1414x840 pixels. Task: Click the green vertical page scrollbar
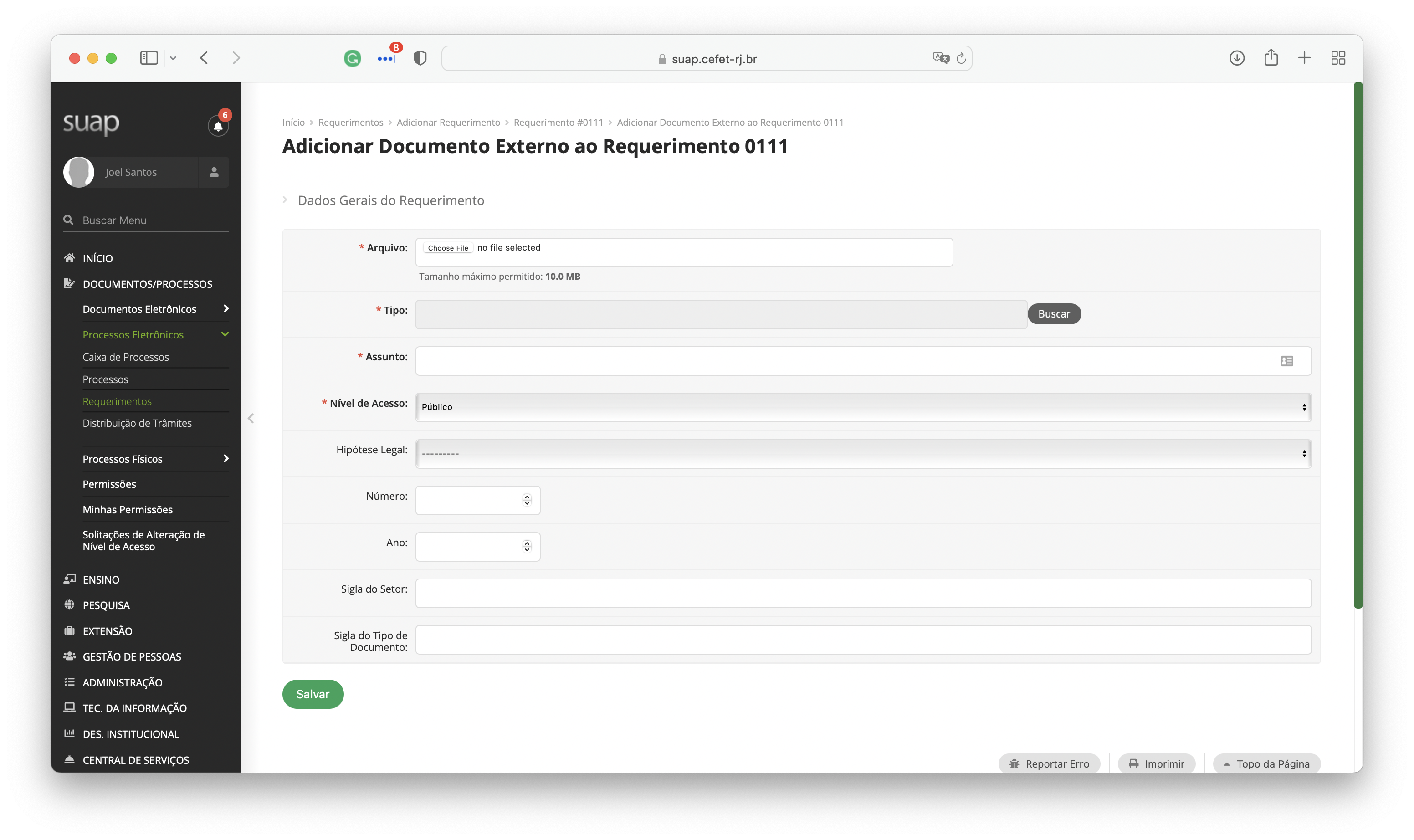click(x=1358, y=345)
